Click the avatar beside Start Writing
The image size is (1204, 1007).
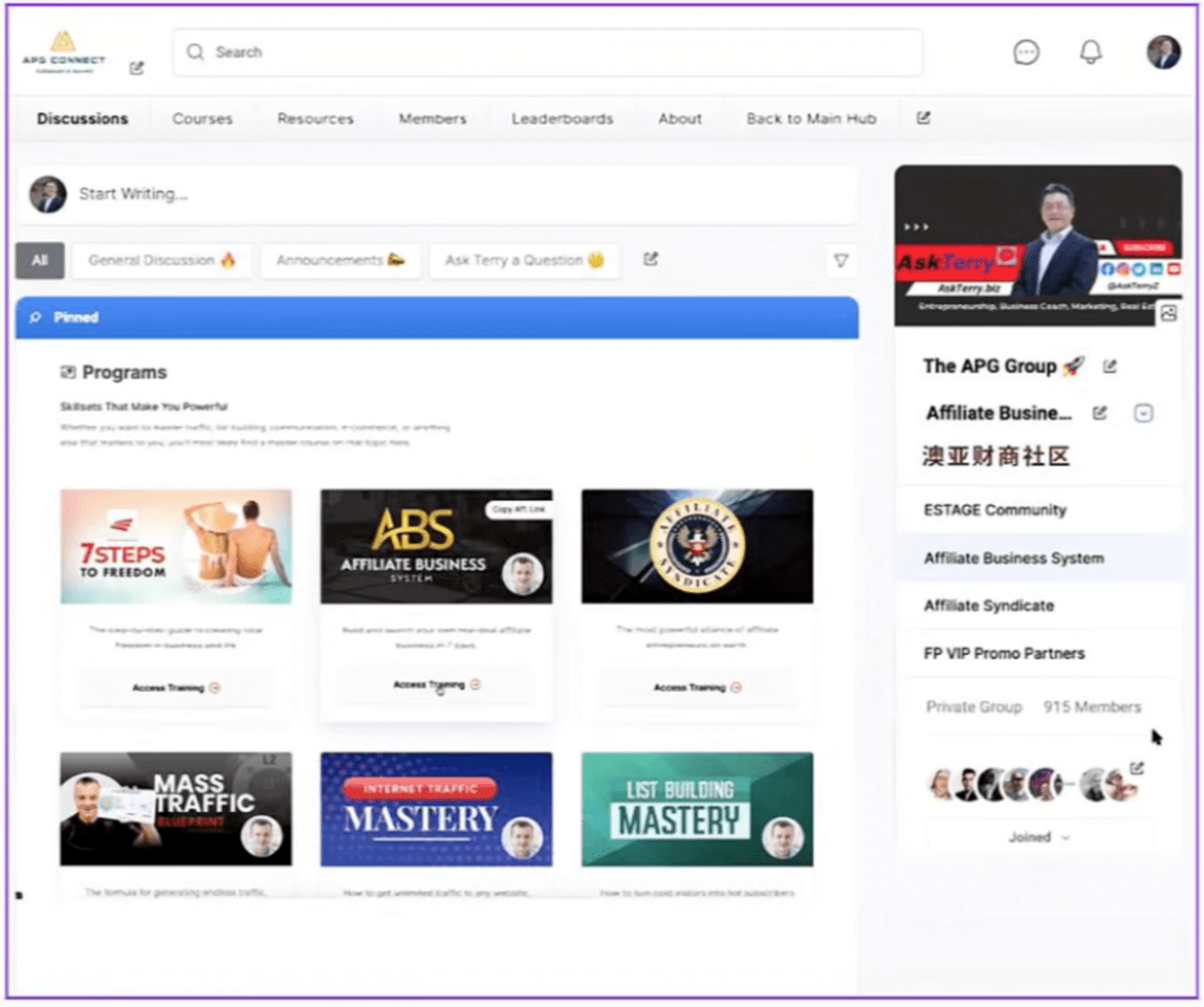[48, 194]
